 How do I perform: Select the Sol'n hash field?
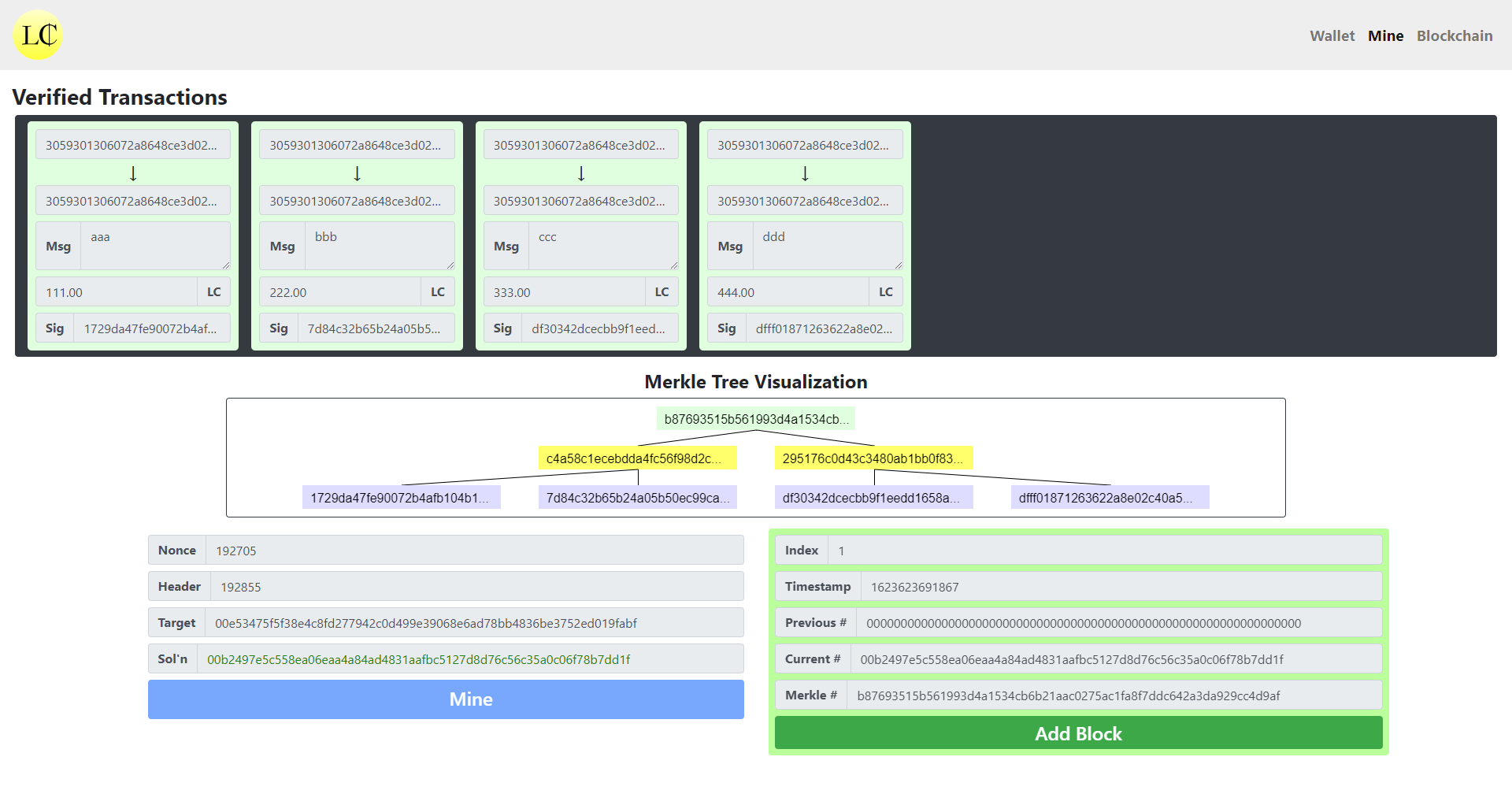pyautogui.click(x=470, y=659)
